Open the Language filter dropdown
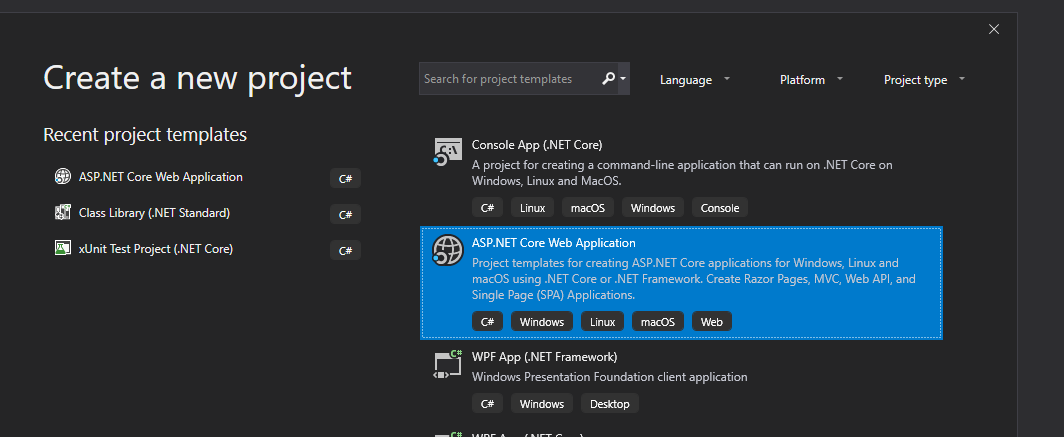Viewport: 1064px width, 437px height. 694,79
